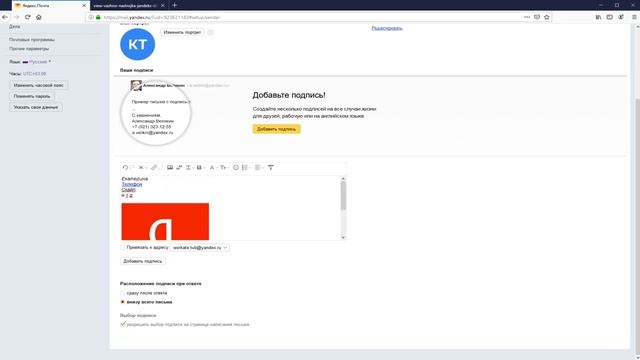
Task: Open the list formatting tool
Action: tap(245, 167)
